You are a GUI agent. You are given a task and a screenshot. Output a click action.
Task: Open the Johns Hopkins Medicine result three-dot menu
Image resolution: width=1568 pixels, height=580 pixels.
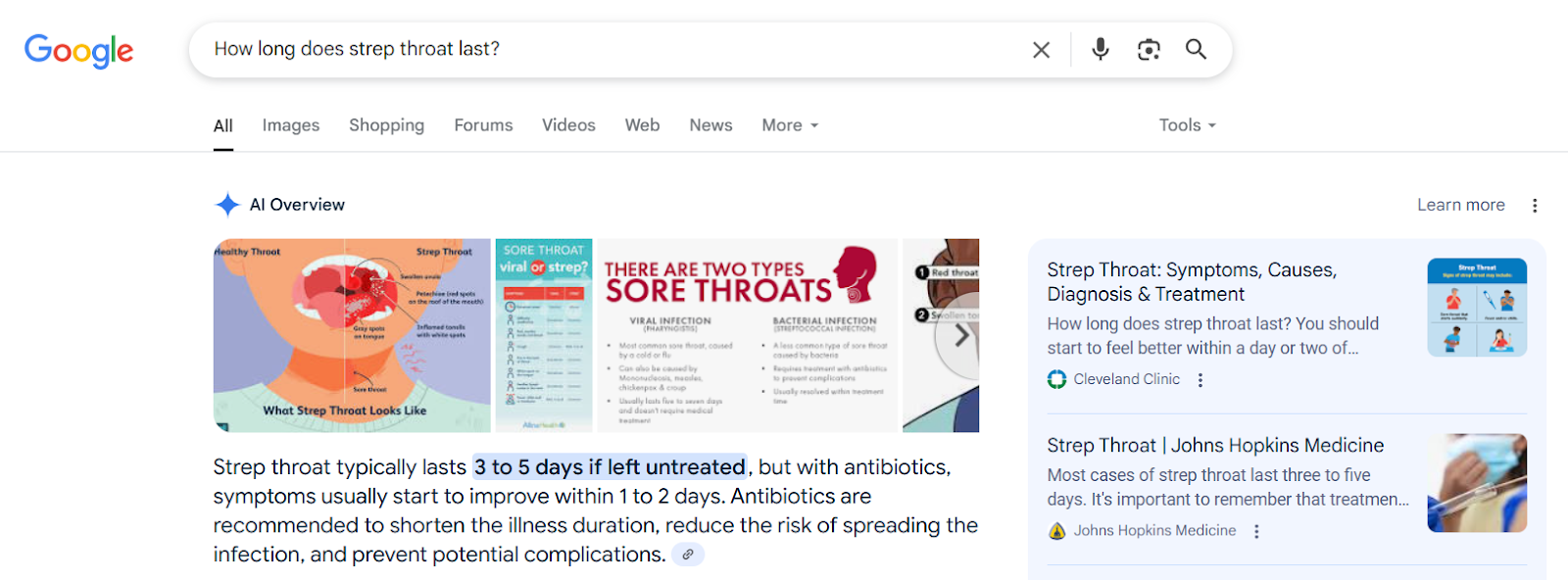click(1256, 531)
